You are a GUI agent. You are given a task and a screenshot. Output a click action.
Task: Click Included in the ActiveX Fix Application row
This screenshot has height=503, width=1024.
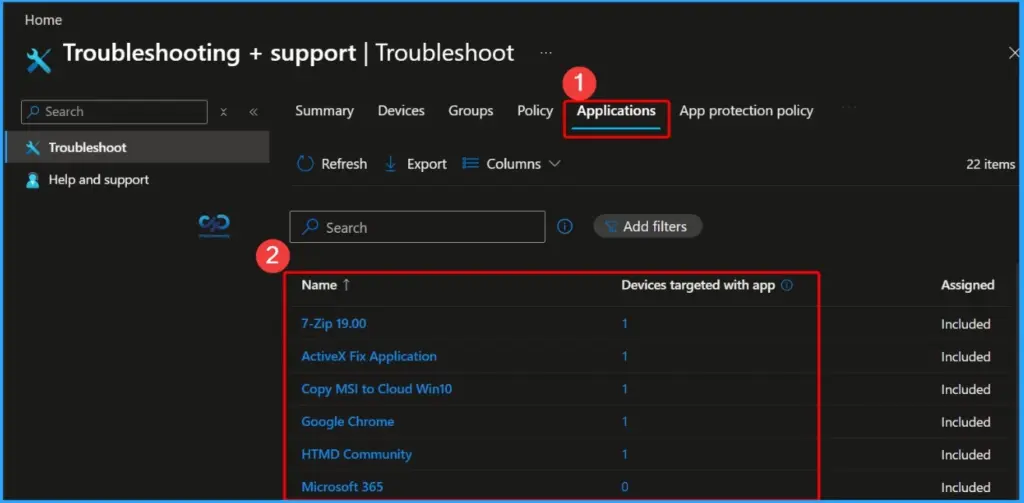(x=965, y=357)
